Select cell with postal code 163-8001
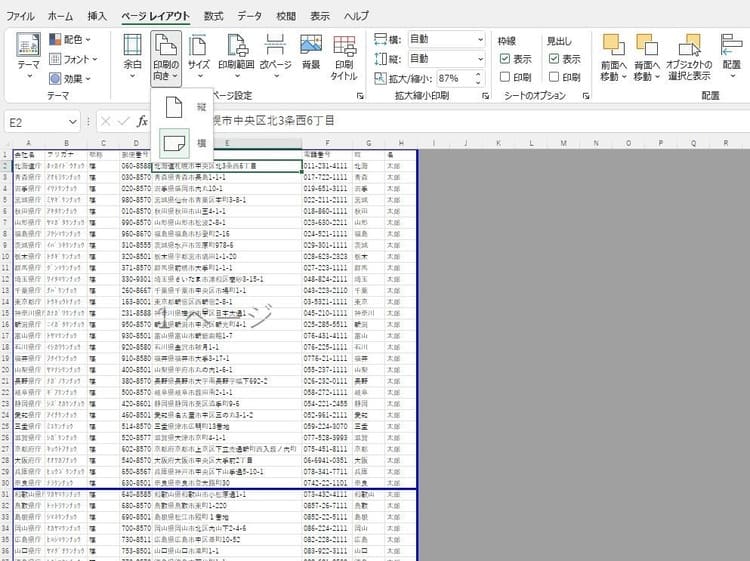This screenshot has height=561, width=750. [135, 302]
